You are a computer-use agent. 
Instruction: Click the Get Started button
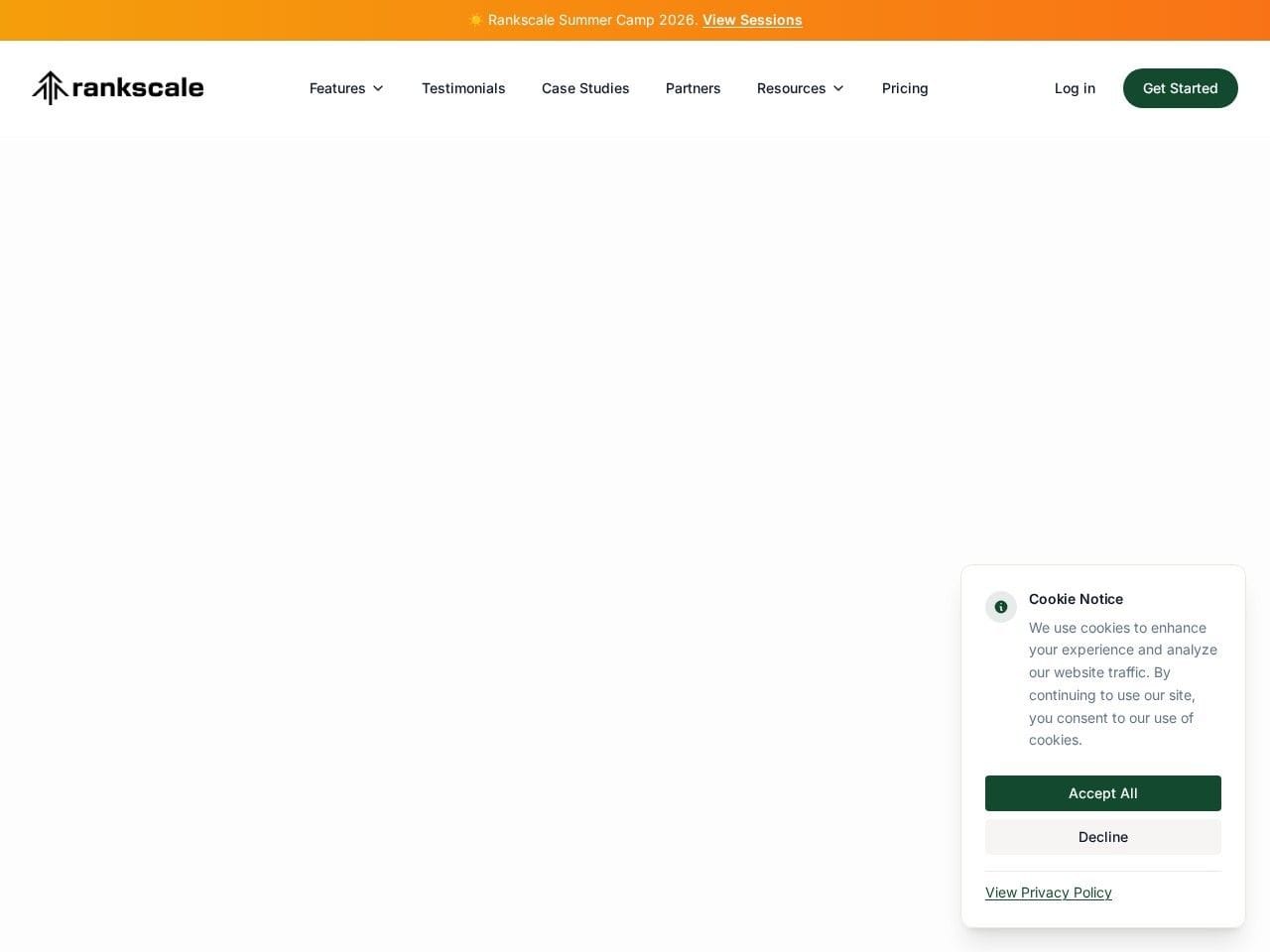click(1181, 88)
